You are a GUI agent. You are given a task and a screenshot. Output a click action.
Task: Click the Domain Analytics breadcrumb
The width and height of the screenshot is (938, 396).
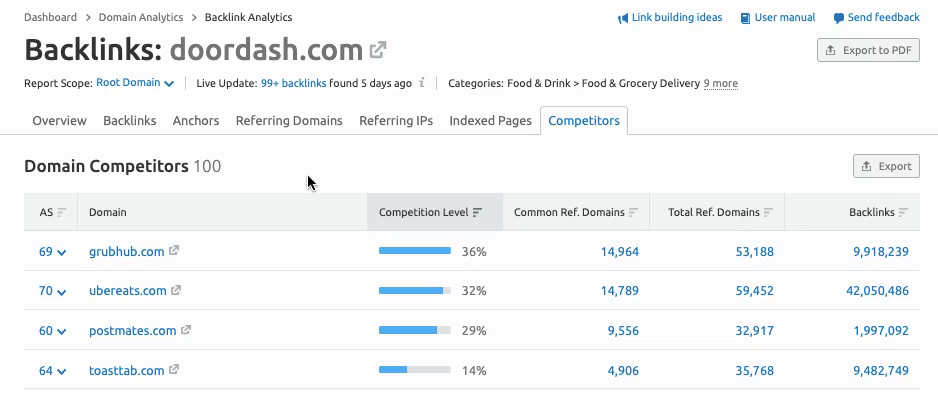tap(141, 17)
